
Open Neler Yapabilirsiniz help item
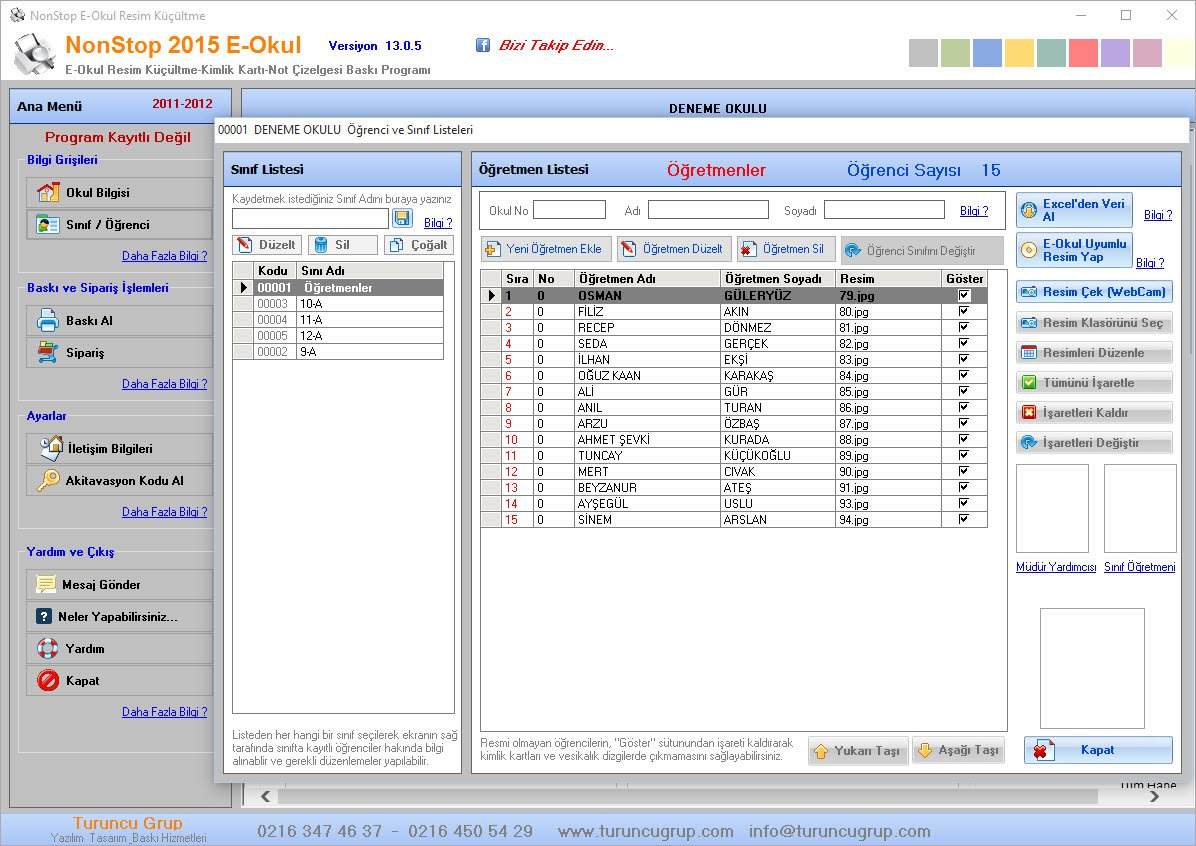coord(120,616)
